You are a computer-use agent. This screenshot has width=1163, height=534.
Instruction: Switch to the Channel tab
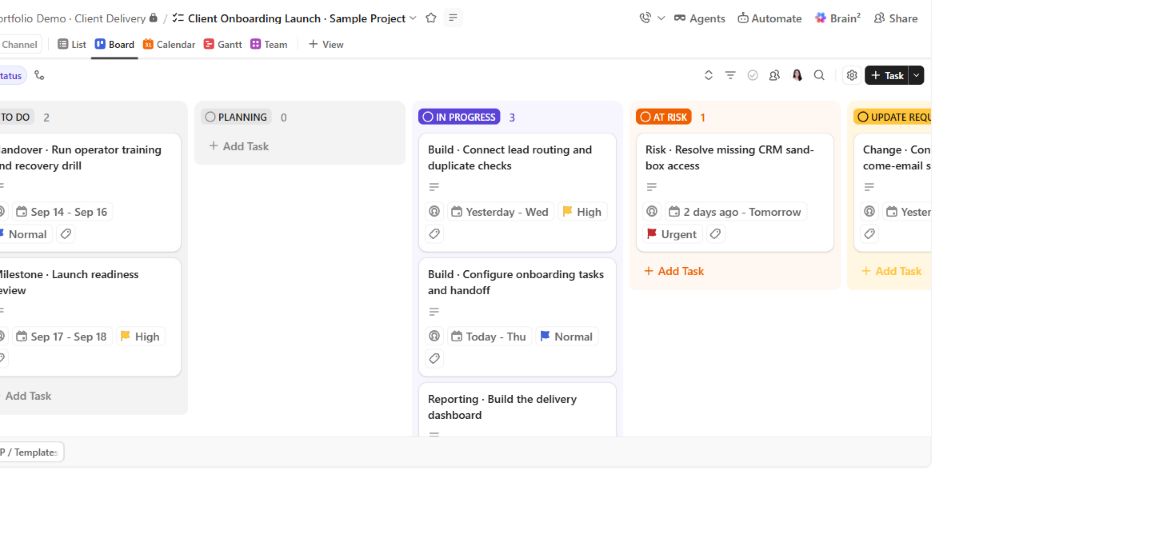19,44
